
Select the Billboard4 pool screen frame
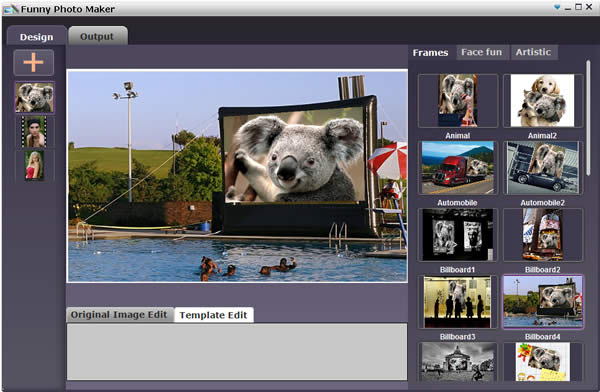point(543,302)
